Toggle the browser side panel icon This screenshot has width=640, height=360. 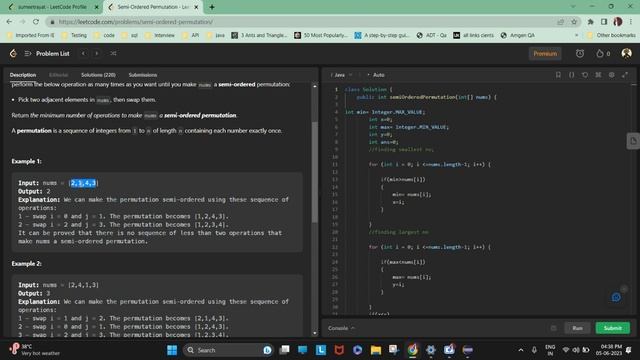[x=604, y=22]
